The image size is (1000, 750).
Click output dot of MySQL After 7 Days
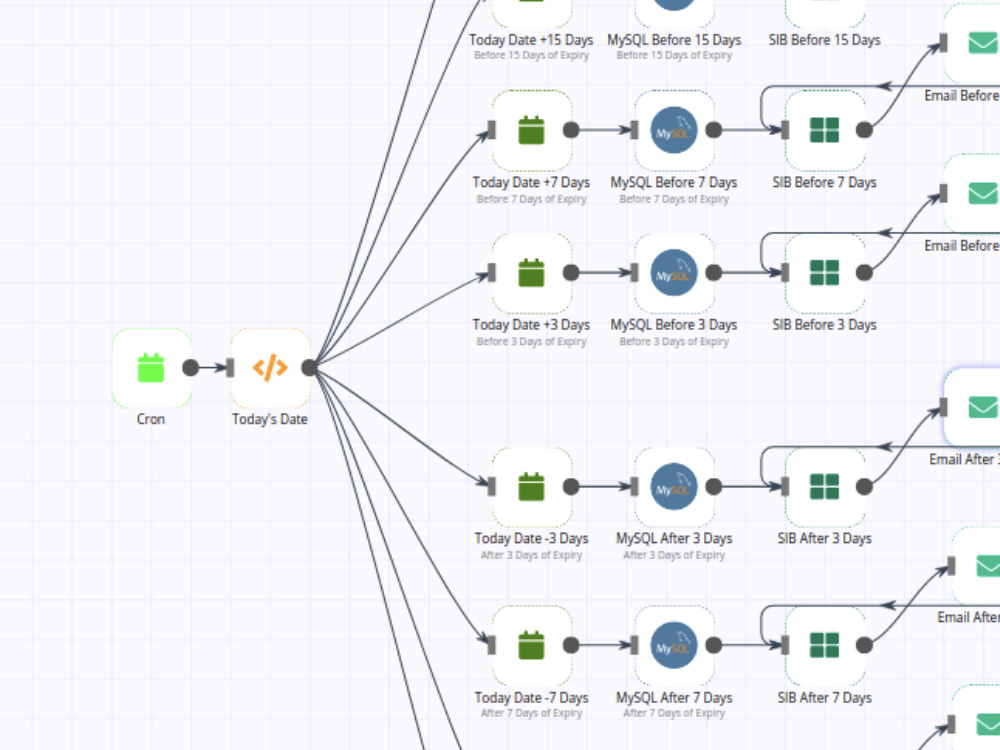point(714,645)
